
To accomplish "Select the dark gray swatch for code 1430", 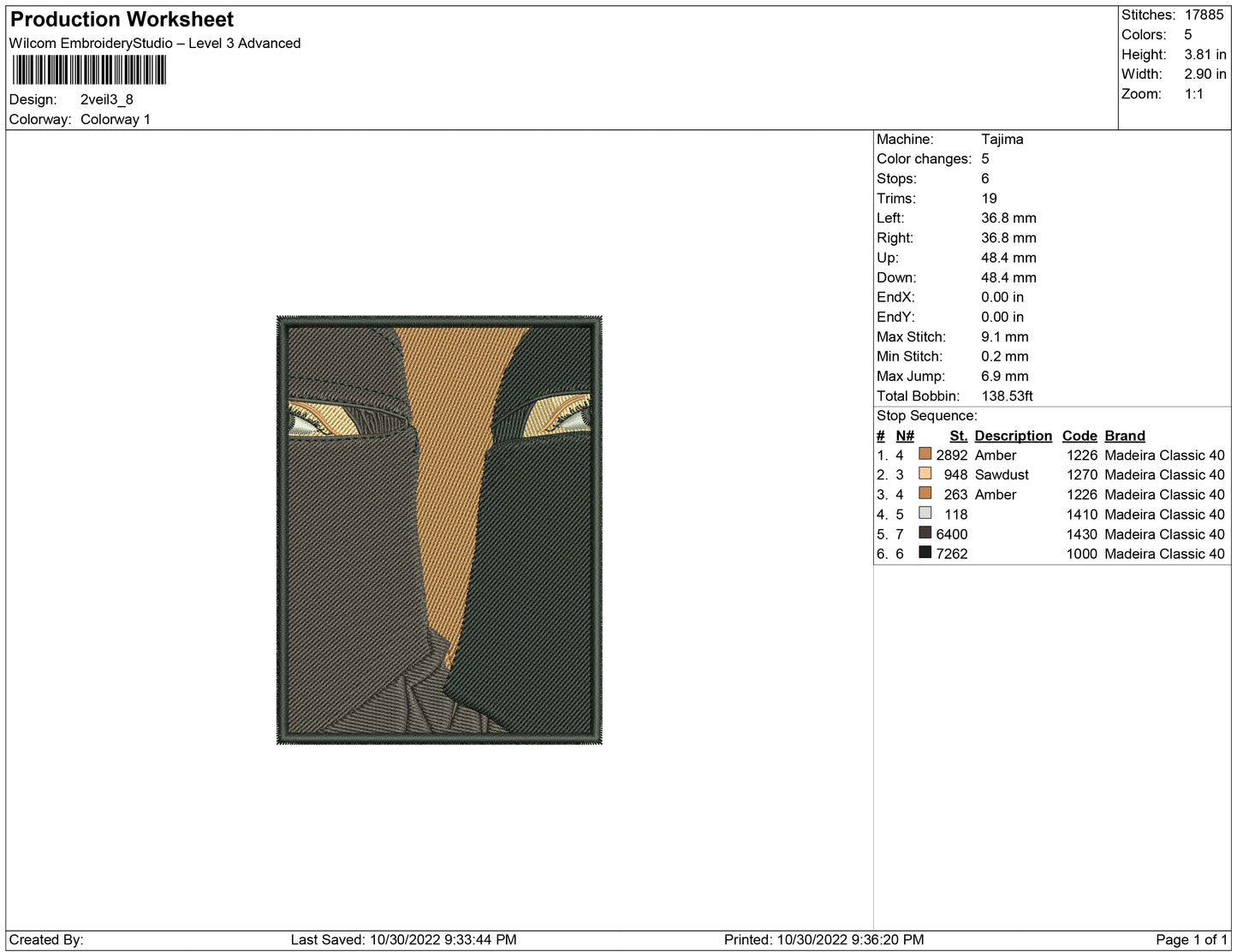I will click(x=925, y=533).
